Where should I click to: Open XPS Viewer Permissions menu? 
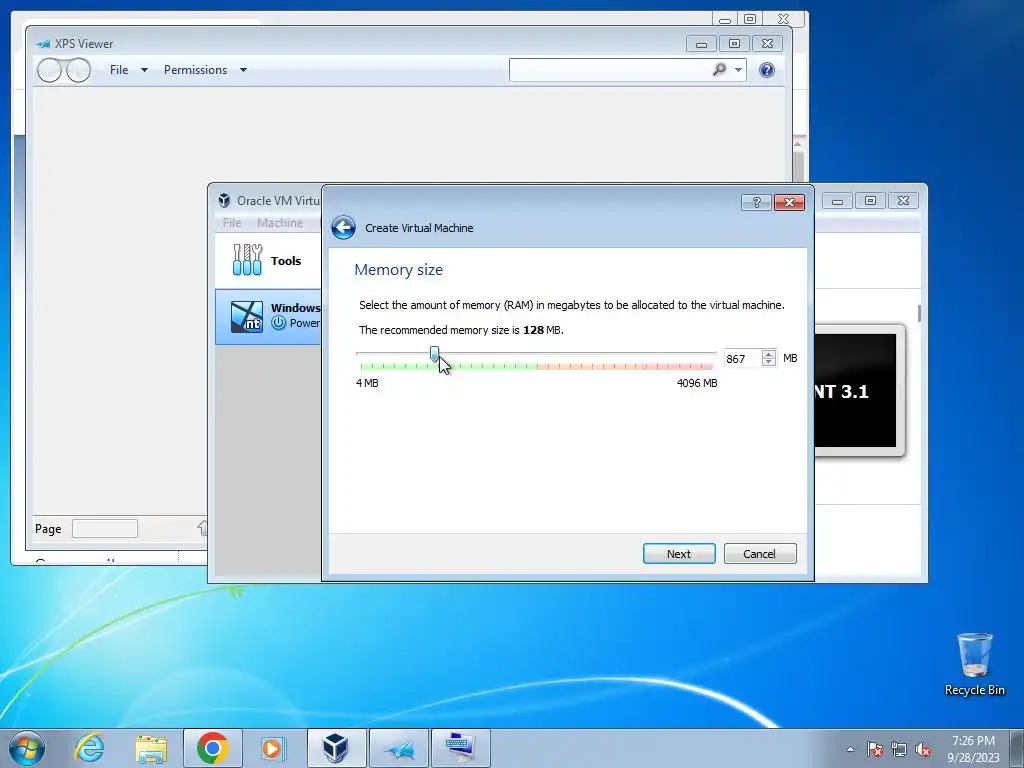[204, 70]
